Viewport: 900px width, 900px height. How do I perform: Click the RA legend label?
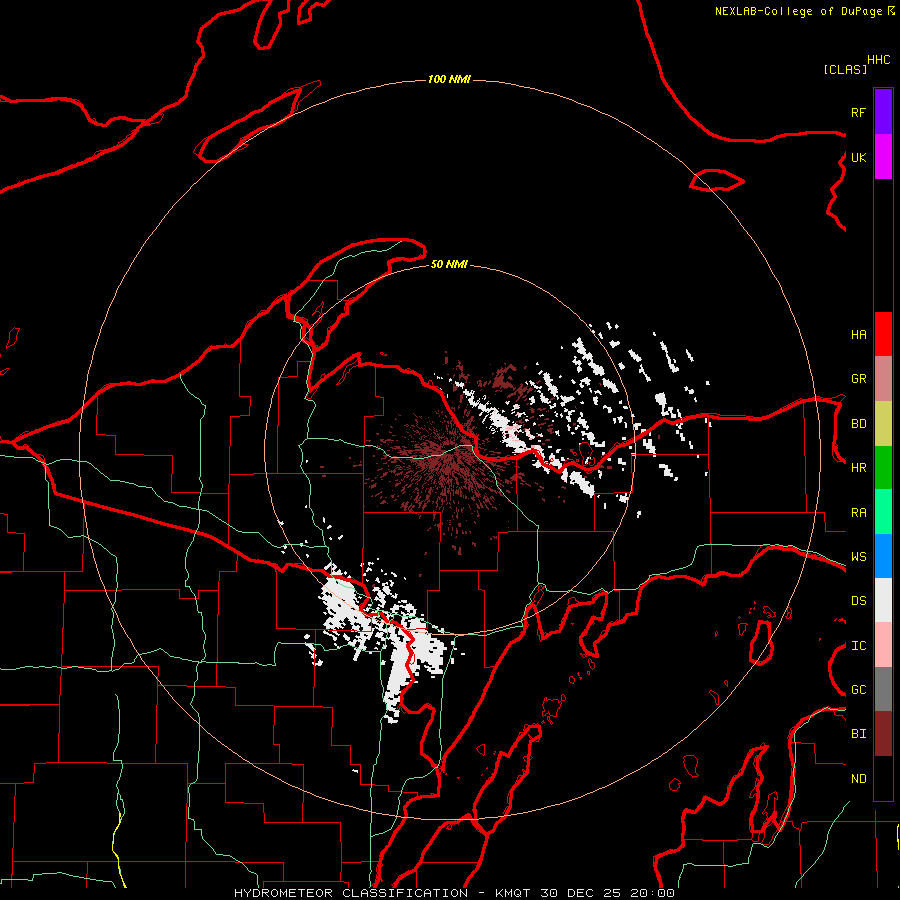coord(858,513)
